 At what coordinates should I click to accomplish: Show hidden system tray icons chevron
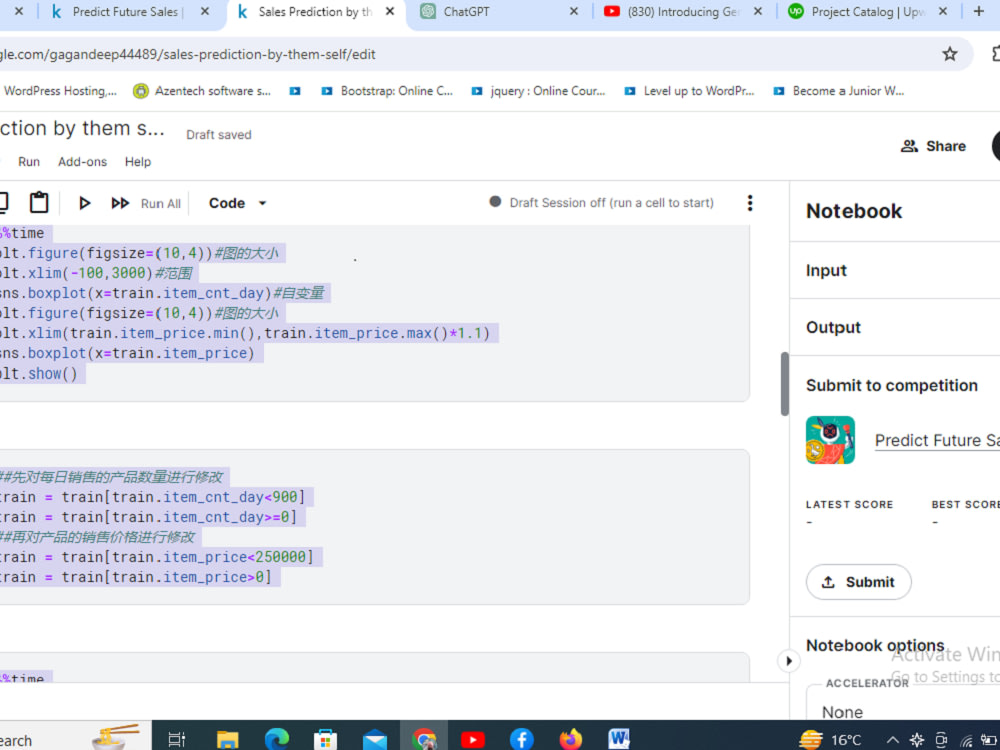(893, 740)
